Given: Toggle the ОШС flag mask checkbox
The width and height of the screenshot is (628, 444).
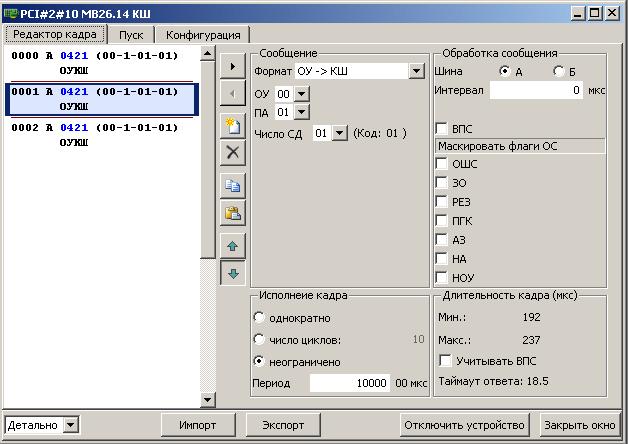Looking at the screenshot, I should [x=441, y=164].
